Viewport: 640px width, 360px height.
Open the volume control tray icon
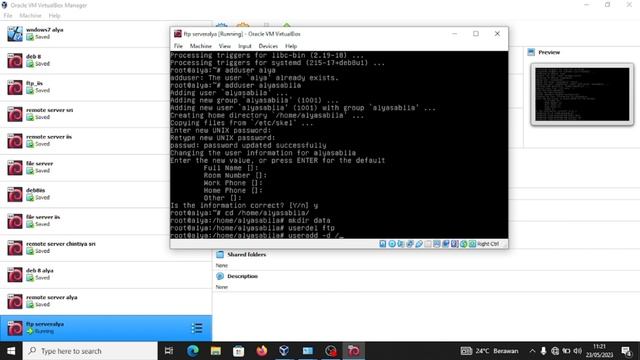coord(578,351)
